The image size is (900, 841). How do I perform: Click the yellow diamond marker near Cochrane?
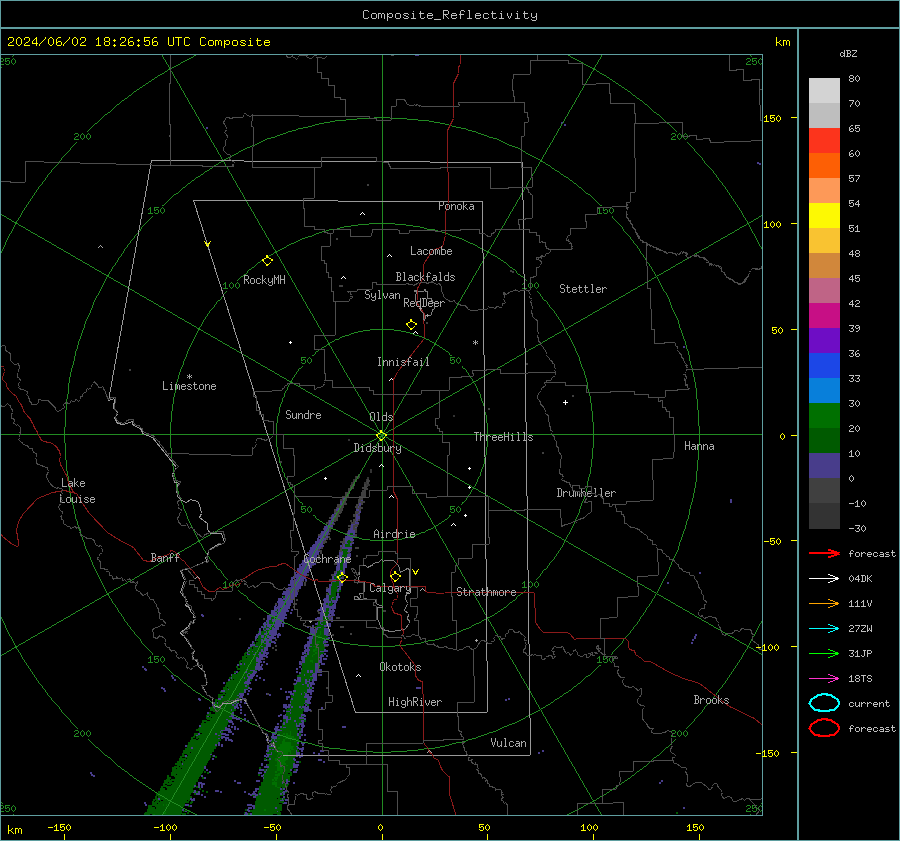click(342, 577)
